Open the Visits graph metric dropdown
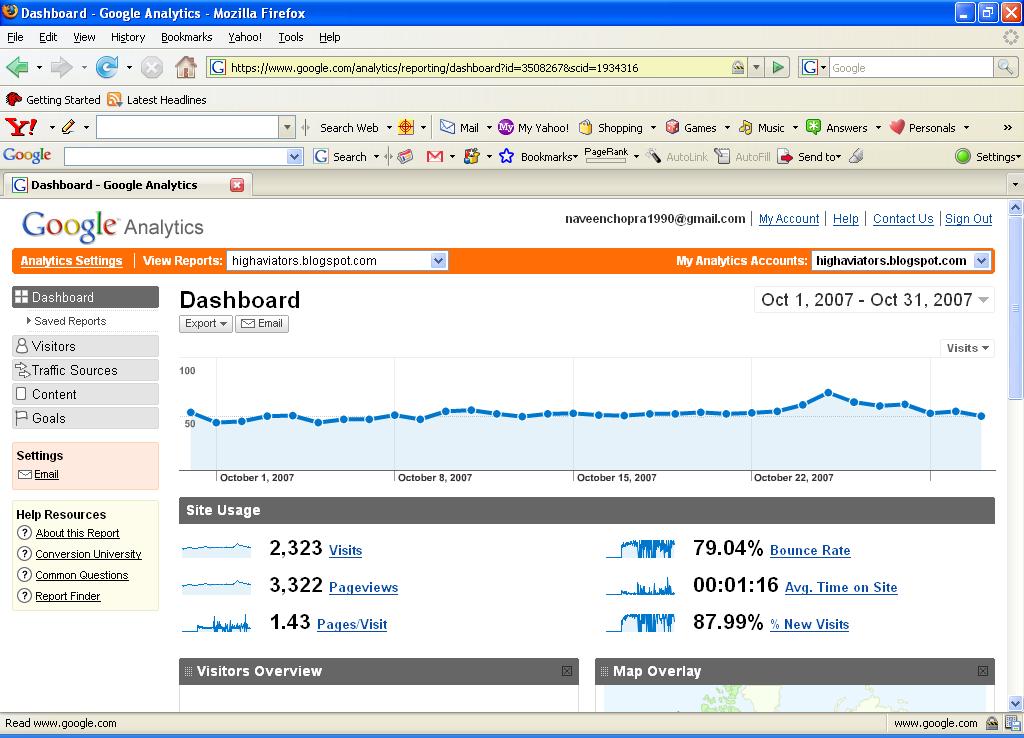The height and width of the screenshot is (738, 1024). [x=967, y=348]
